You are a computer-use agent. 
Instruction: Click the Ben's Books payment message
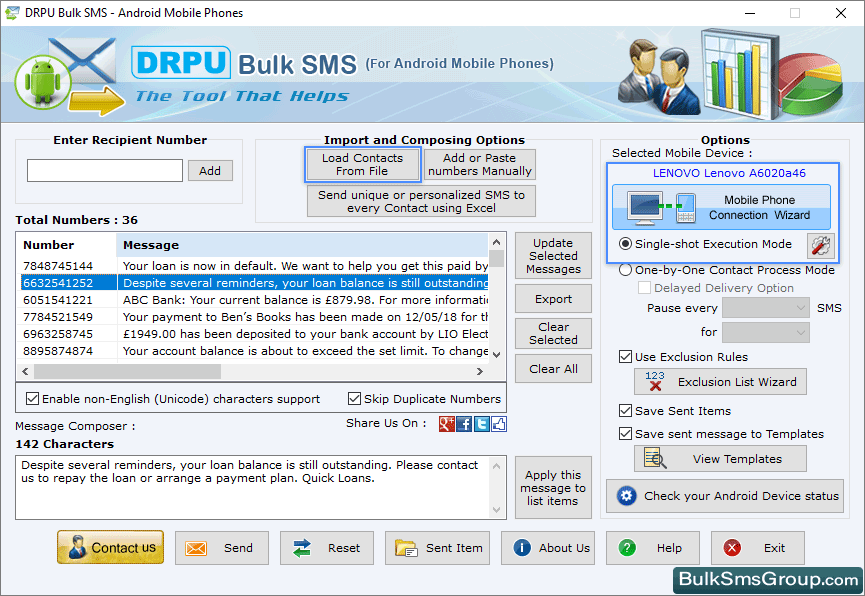[306, 317]
